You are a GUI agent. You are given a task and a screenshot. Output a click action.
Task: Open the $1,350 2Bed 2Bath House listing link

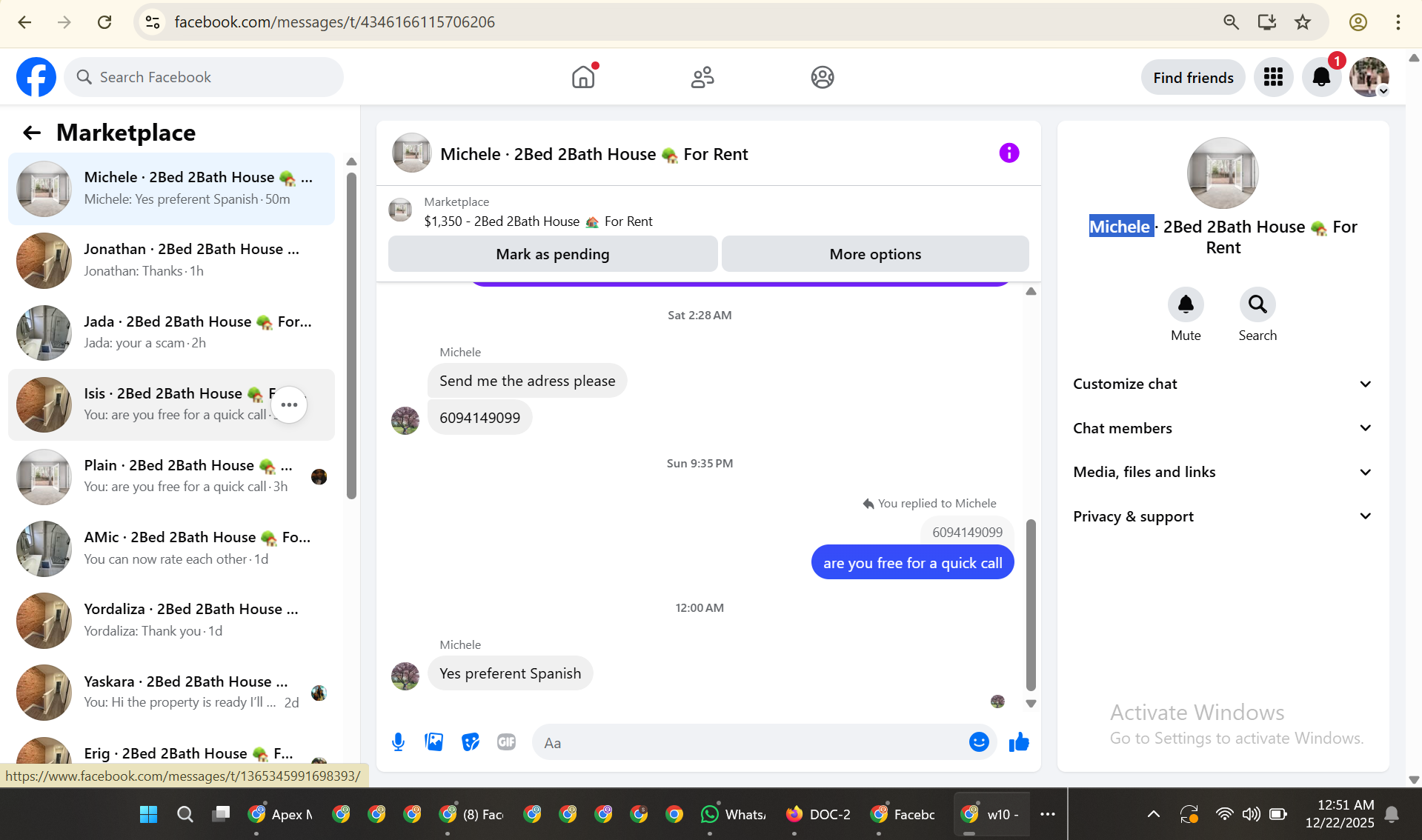538,221
